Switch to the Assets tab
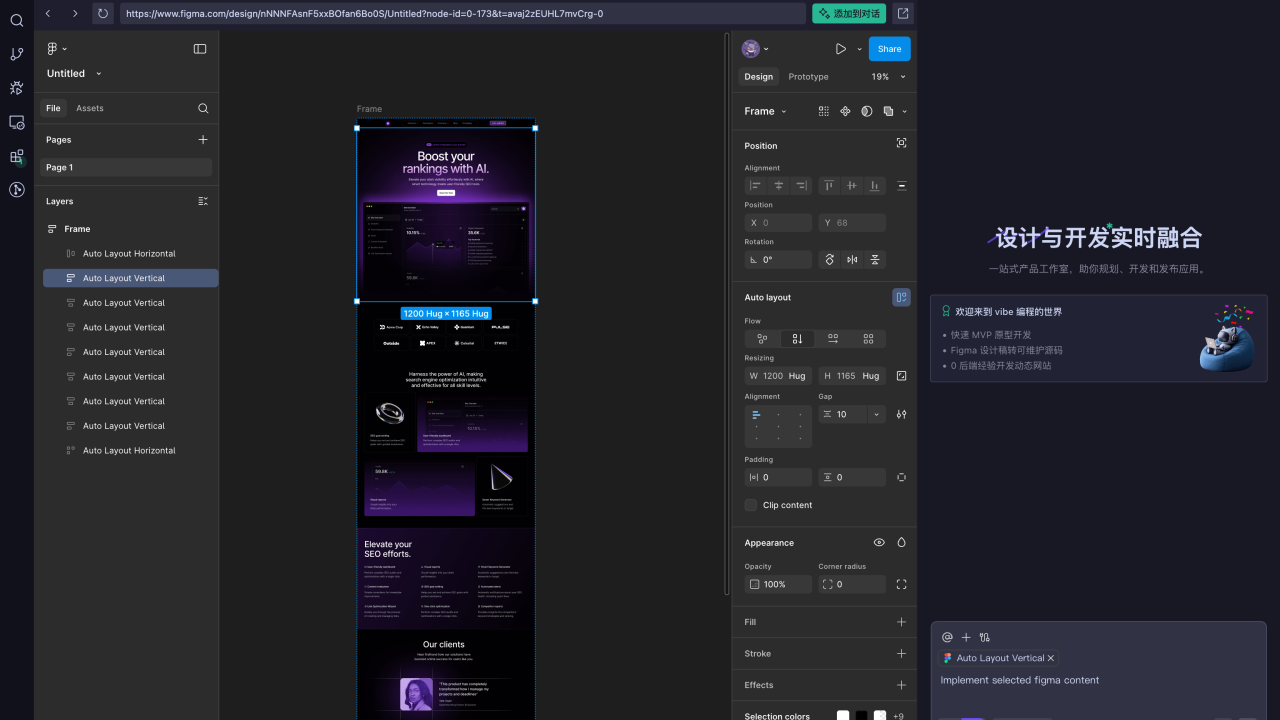This screenshot has height=720, width=1280. (x=90, y=108)
